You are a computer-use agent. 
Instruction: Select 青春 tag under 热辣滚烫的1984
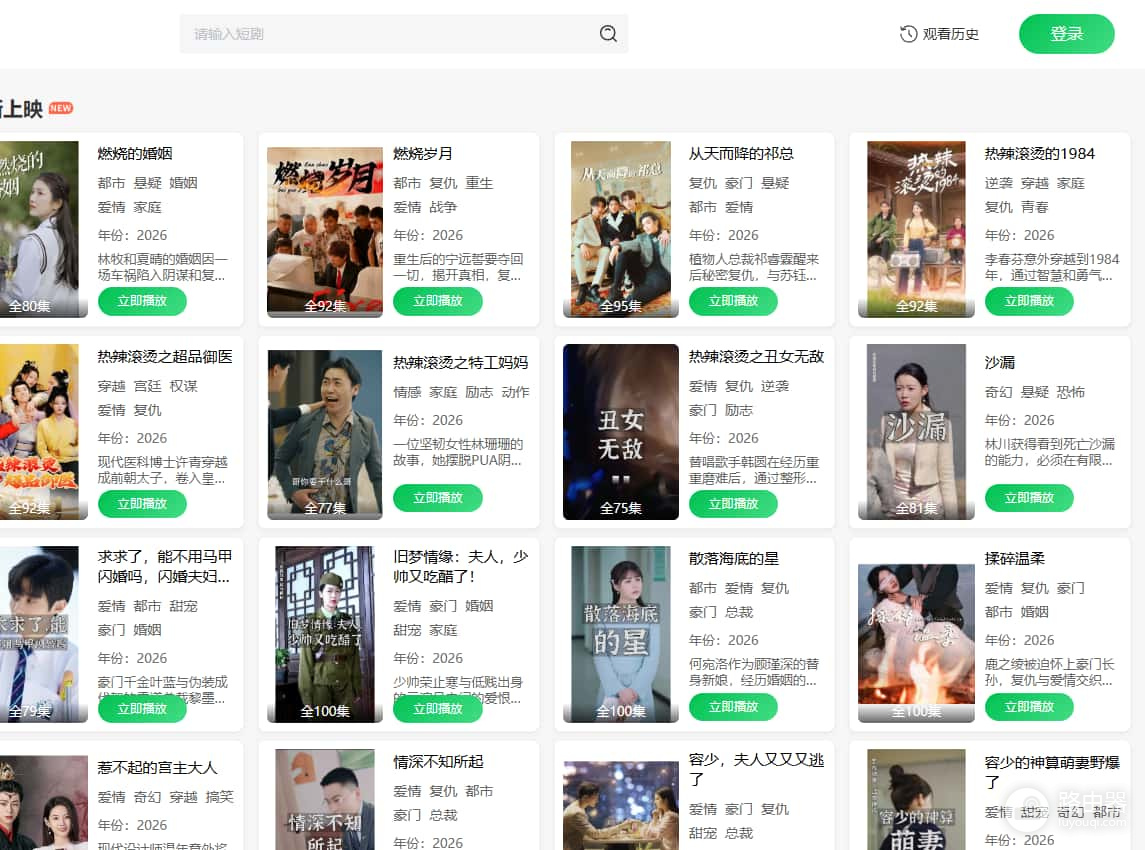pos(1035,207)
